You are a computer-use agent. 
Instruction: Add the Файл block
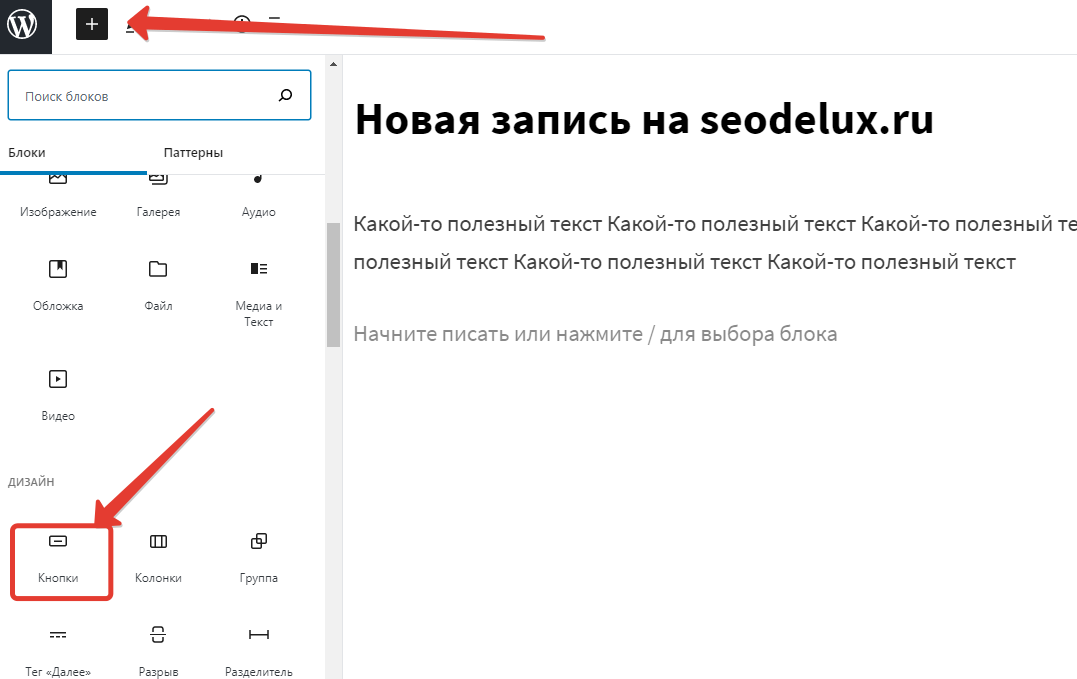pos(158,285)
